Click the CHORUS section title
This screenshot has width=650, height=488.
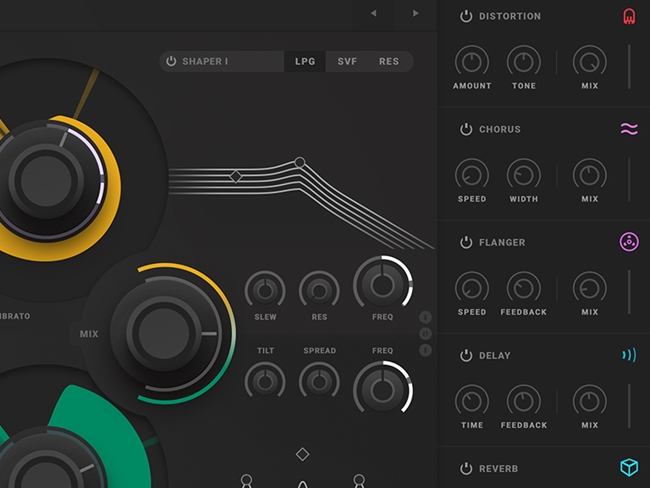click(500, 129)
